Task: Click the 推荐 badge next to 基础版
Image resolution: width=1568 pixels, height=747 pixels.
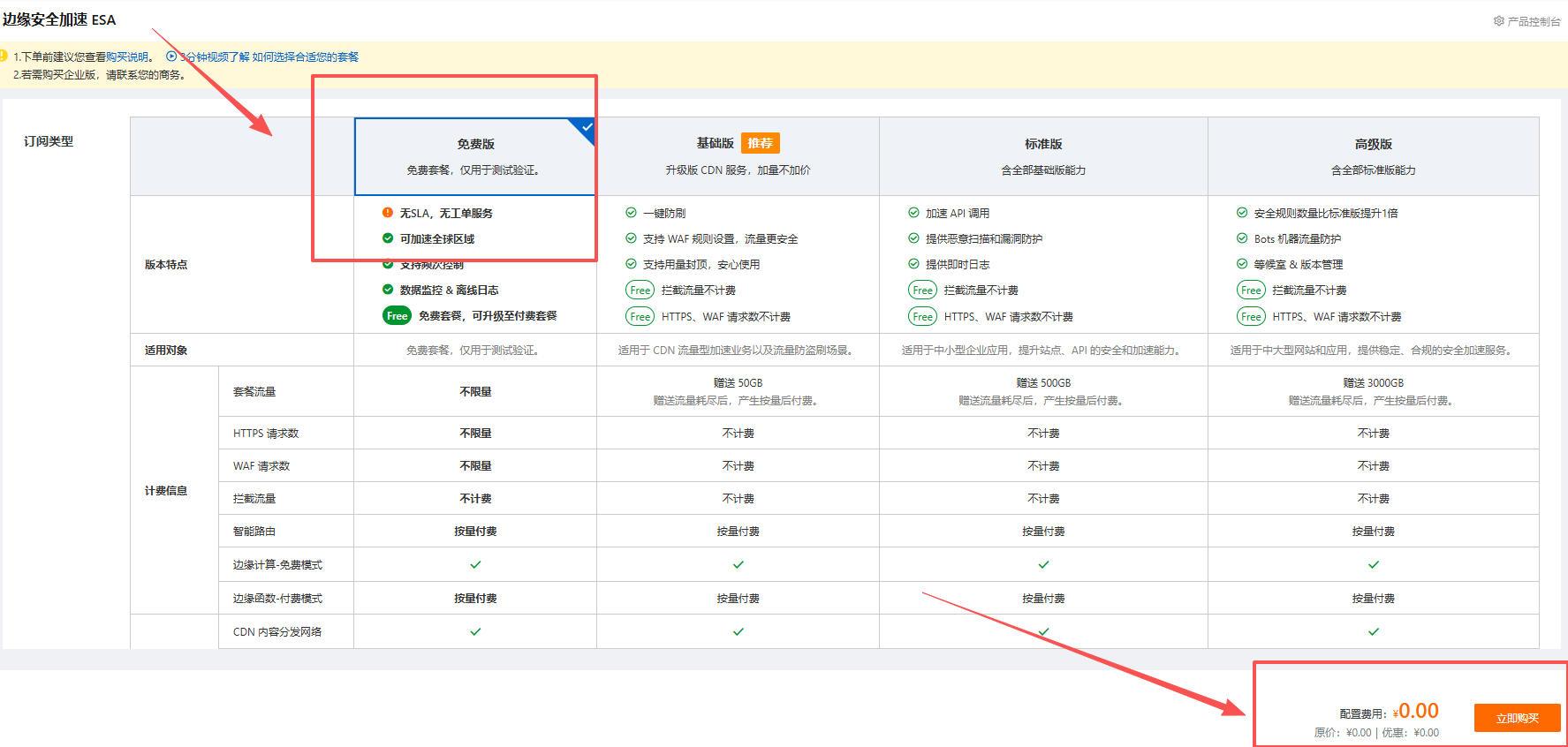Action: click(760, 143)
